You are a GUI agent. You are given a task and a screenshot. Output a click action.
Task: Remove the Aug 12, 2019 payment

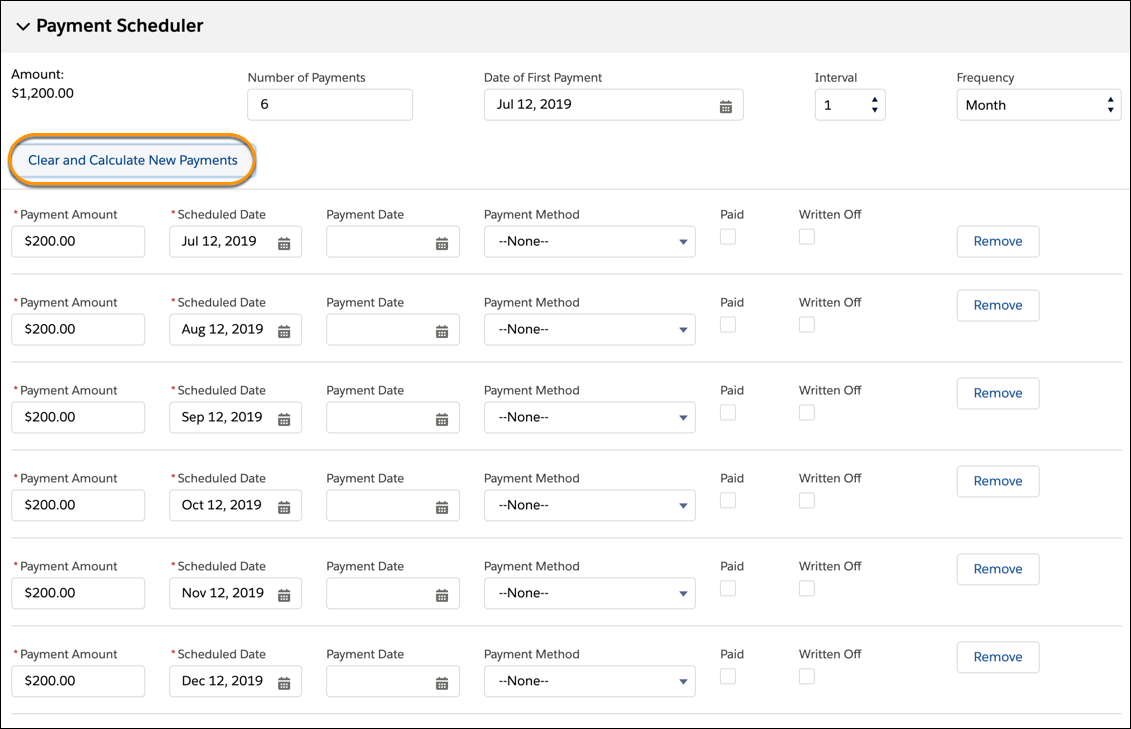tap(998, 306)
